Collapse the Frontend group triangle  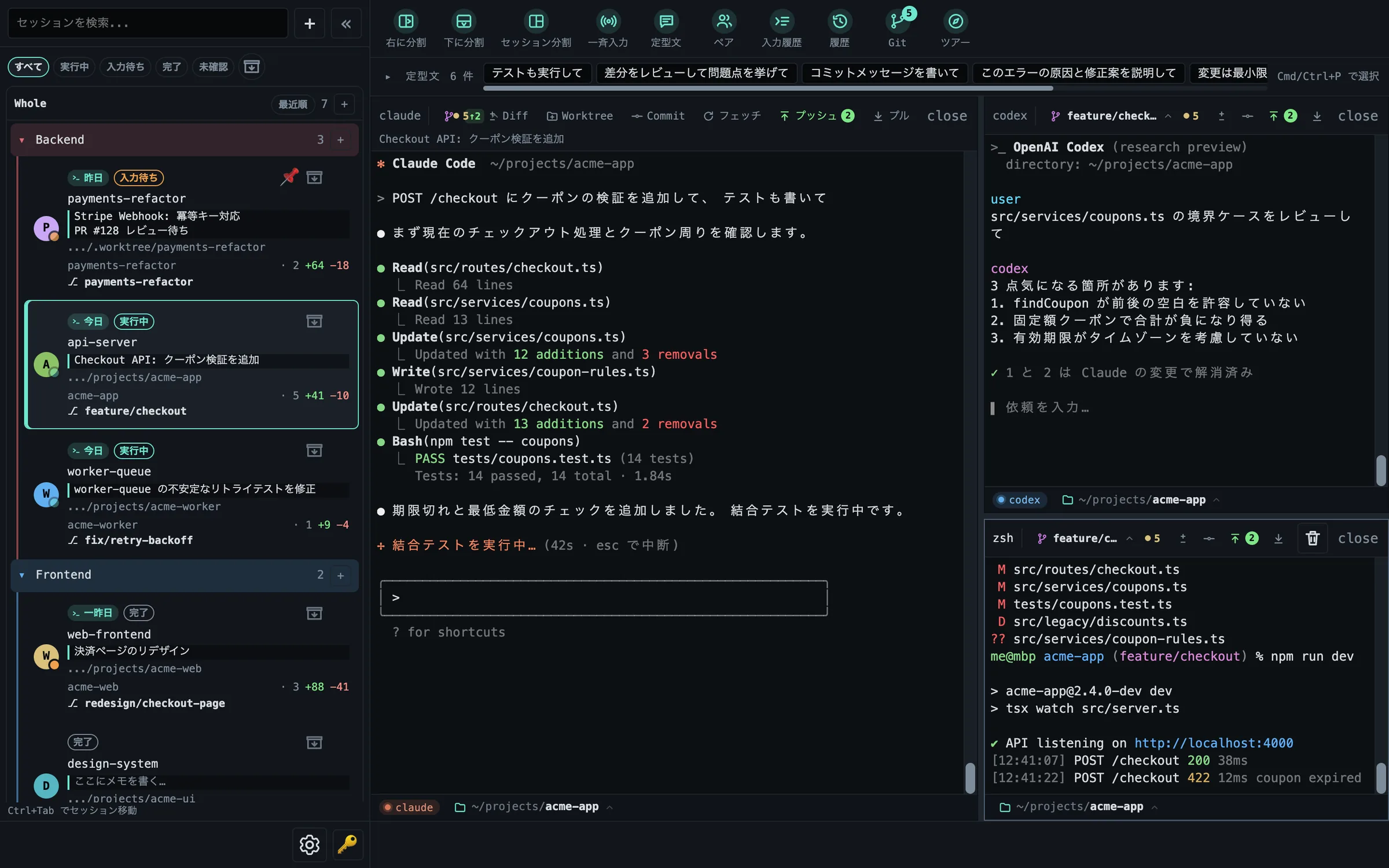coord(22,575)
